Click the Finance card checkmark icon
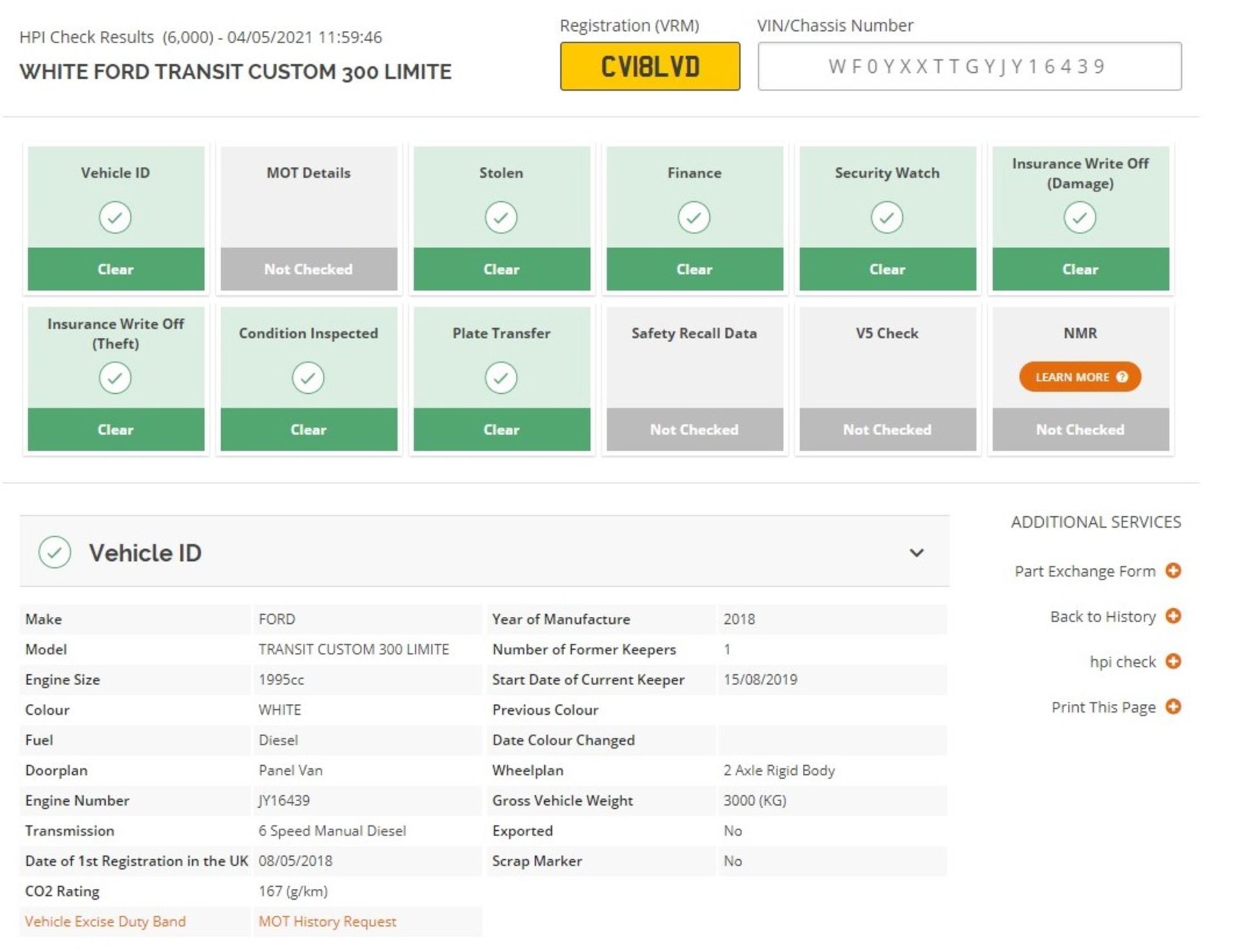 (694, 217)
